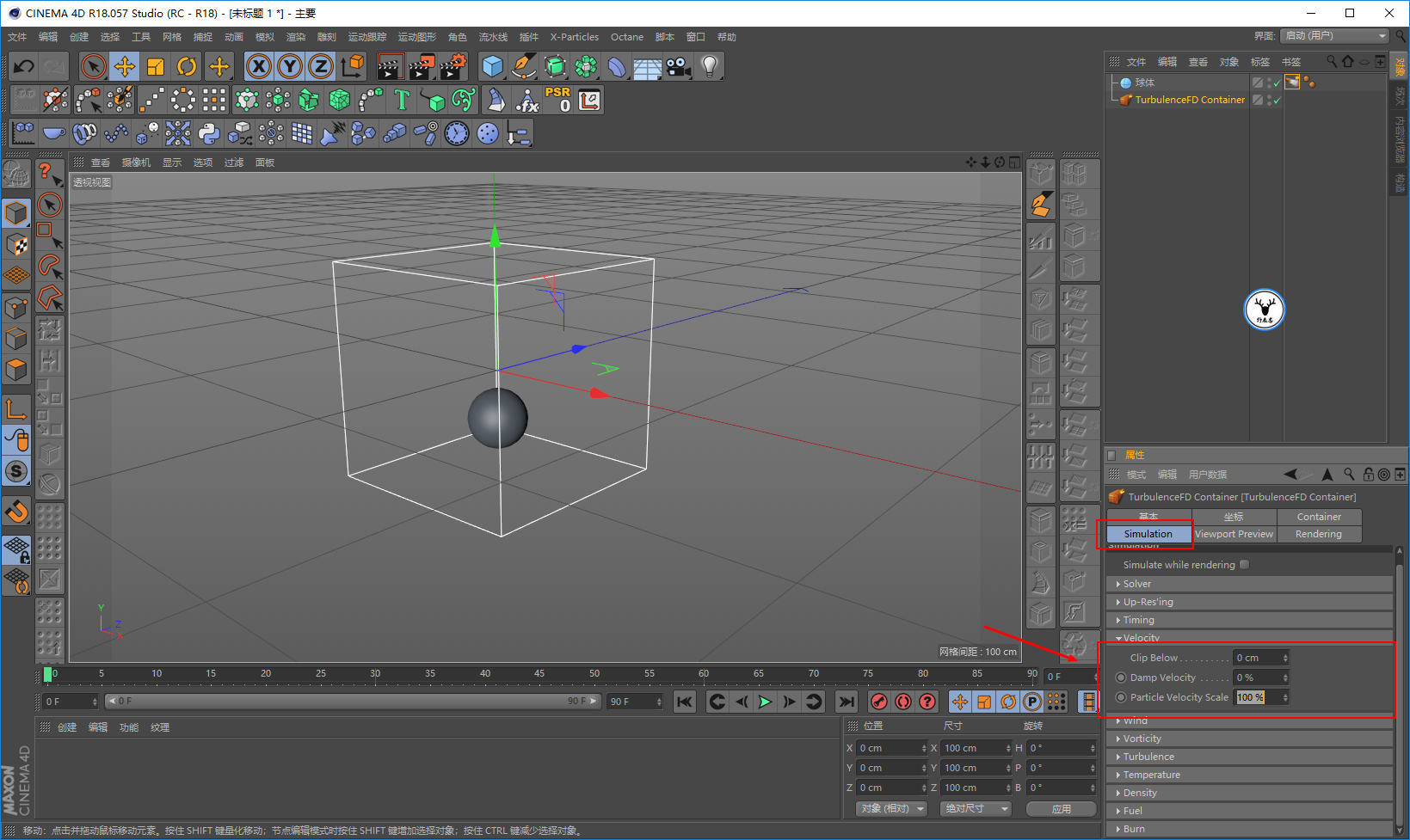Toggle the Y axis lock
Screen dimensions: 1410x840
click(x=290, y=66)
